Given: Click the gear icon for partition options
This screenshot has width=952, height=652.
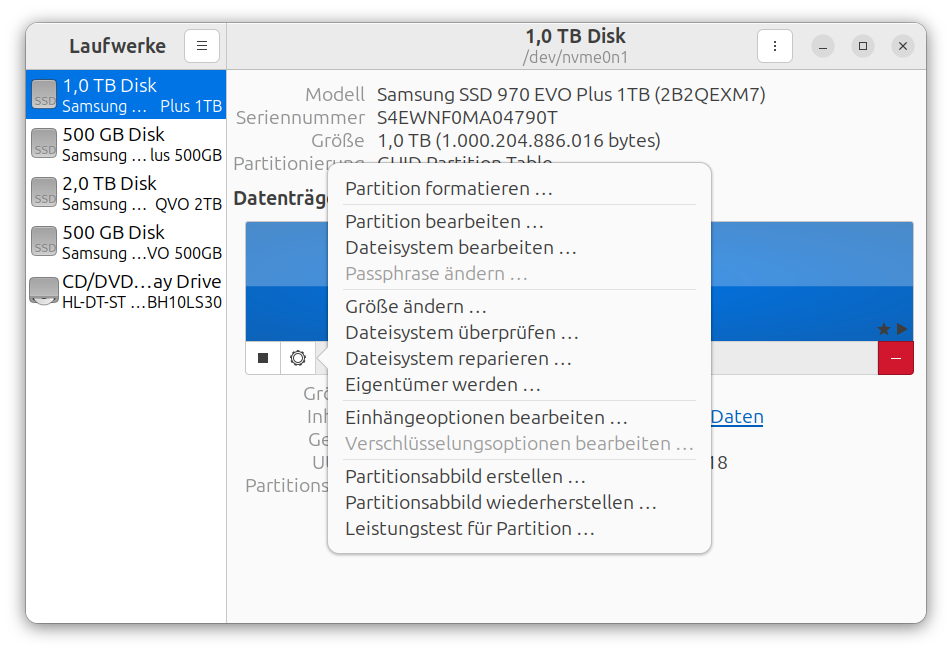Looking at the screenshot, I should click(298, 358).
